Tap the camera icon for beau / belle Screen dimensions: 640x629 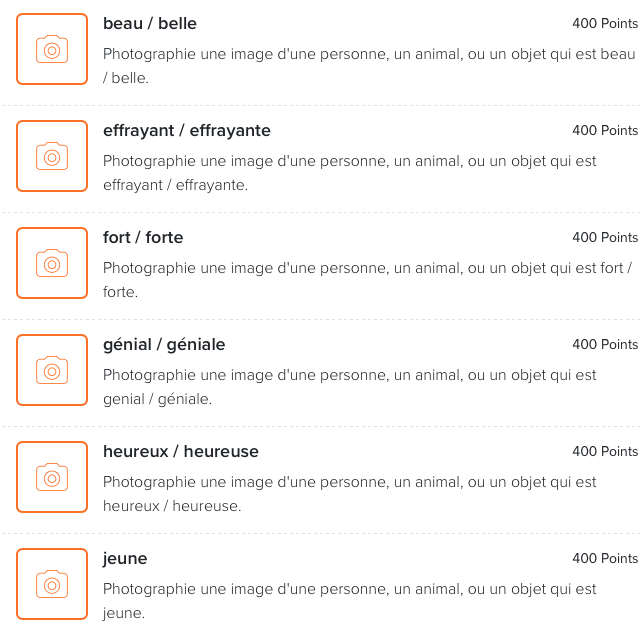coord(52,49)
